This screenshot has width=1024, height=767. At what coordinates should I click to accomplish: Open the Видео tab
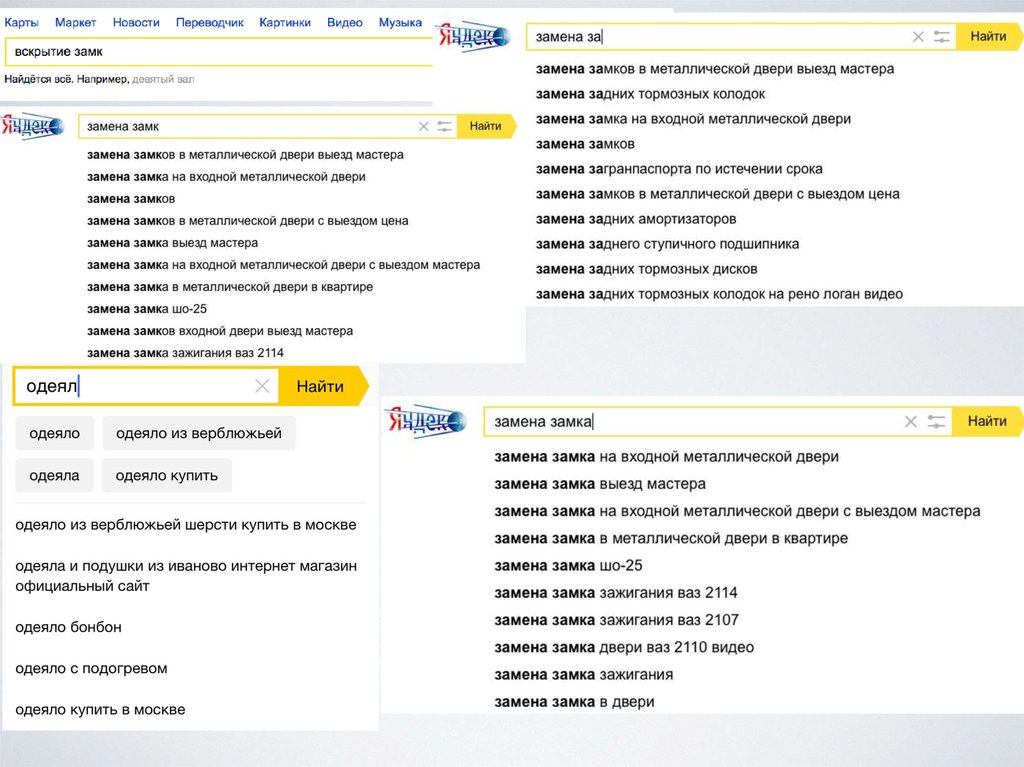point(345,22)
